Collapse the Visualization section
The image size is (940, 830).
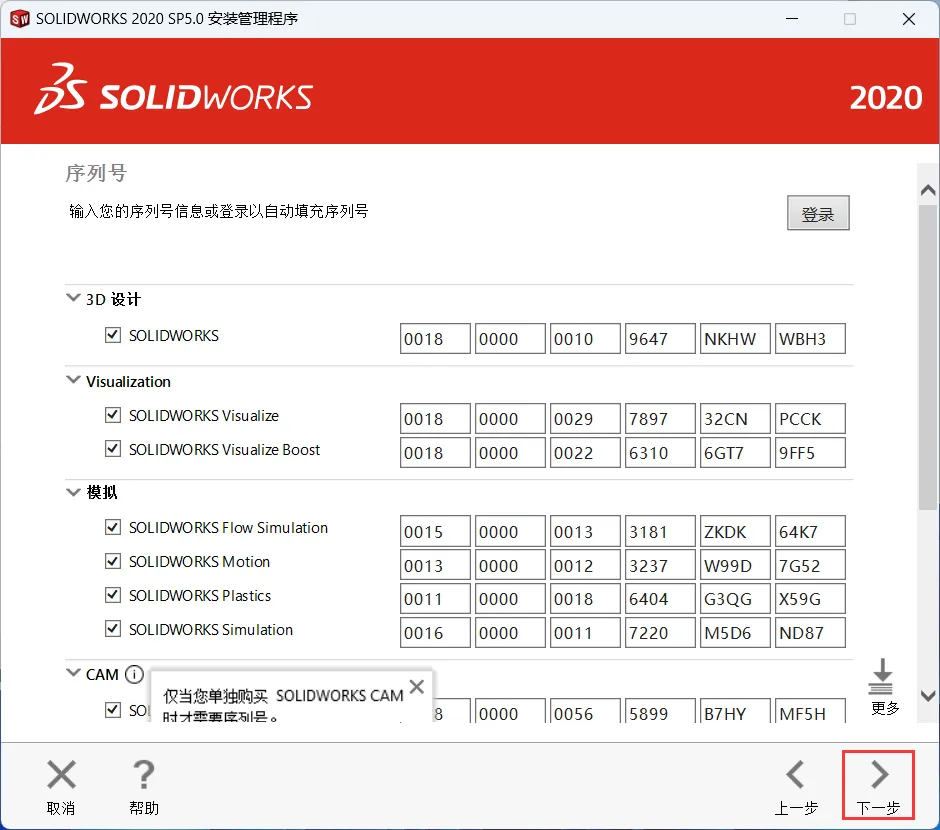[73, 380]
